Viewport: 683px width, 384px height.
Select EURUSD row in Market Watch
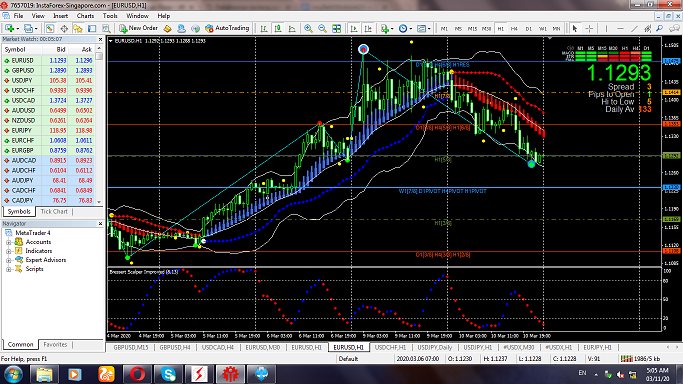48,61
